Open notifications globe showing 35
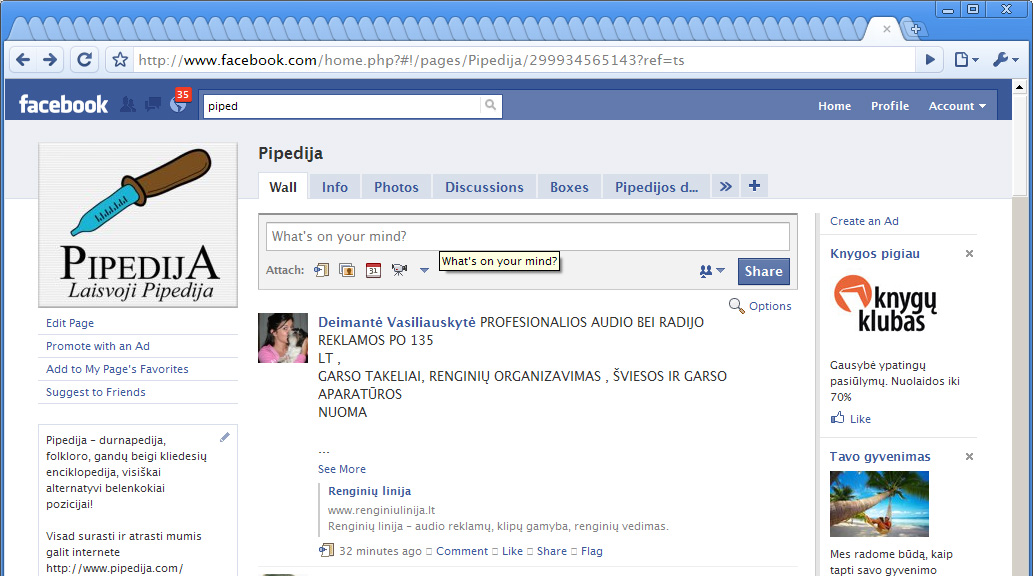Image resolution: width=1033 pixels, height=576 pixels. click(178, 104)
